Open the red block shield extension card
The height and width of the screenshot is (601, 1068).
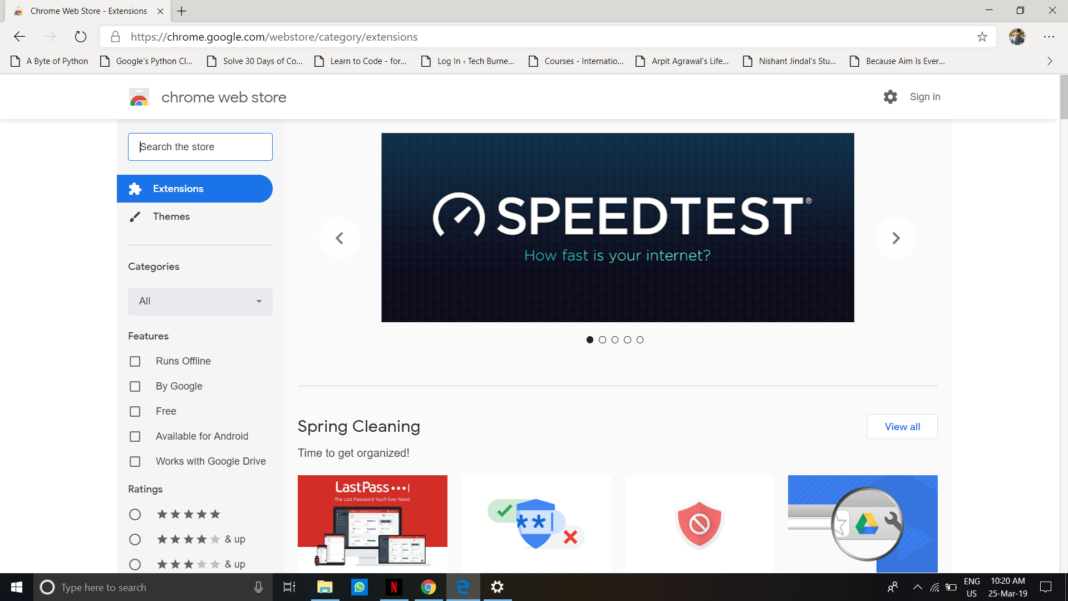pos(700,523)
